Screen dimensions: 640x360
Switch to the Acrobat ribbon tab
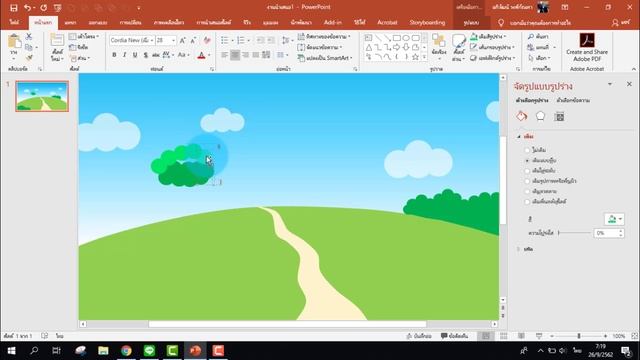click(x=387, y=22)
